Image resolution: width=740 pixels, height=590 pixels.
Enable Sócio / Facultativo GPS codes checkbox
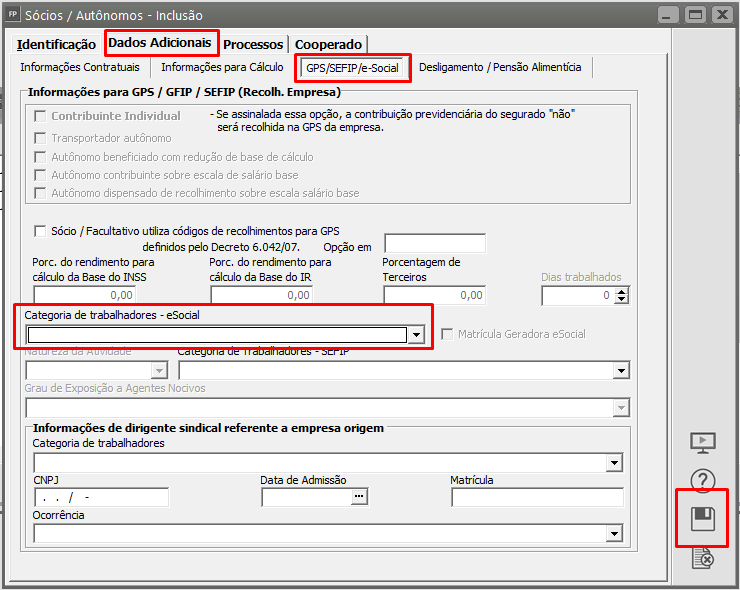point(40,229)
